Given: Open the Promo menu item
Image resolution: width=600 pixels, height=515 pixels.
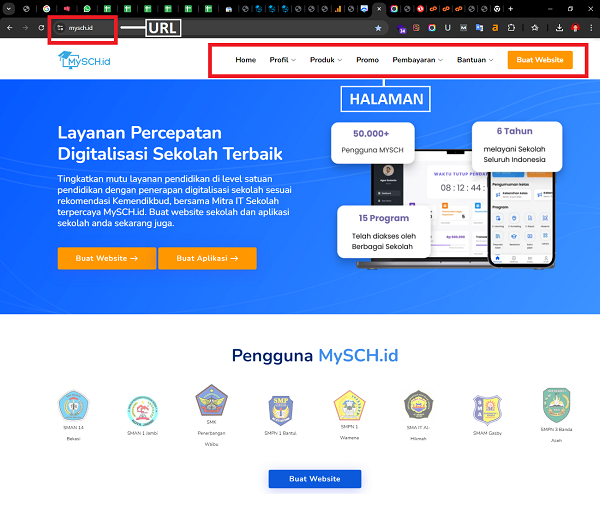Looking at the screenshot, I should coord(367,60).
